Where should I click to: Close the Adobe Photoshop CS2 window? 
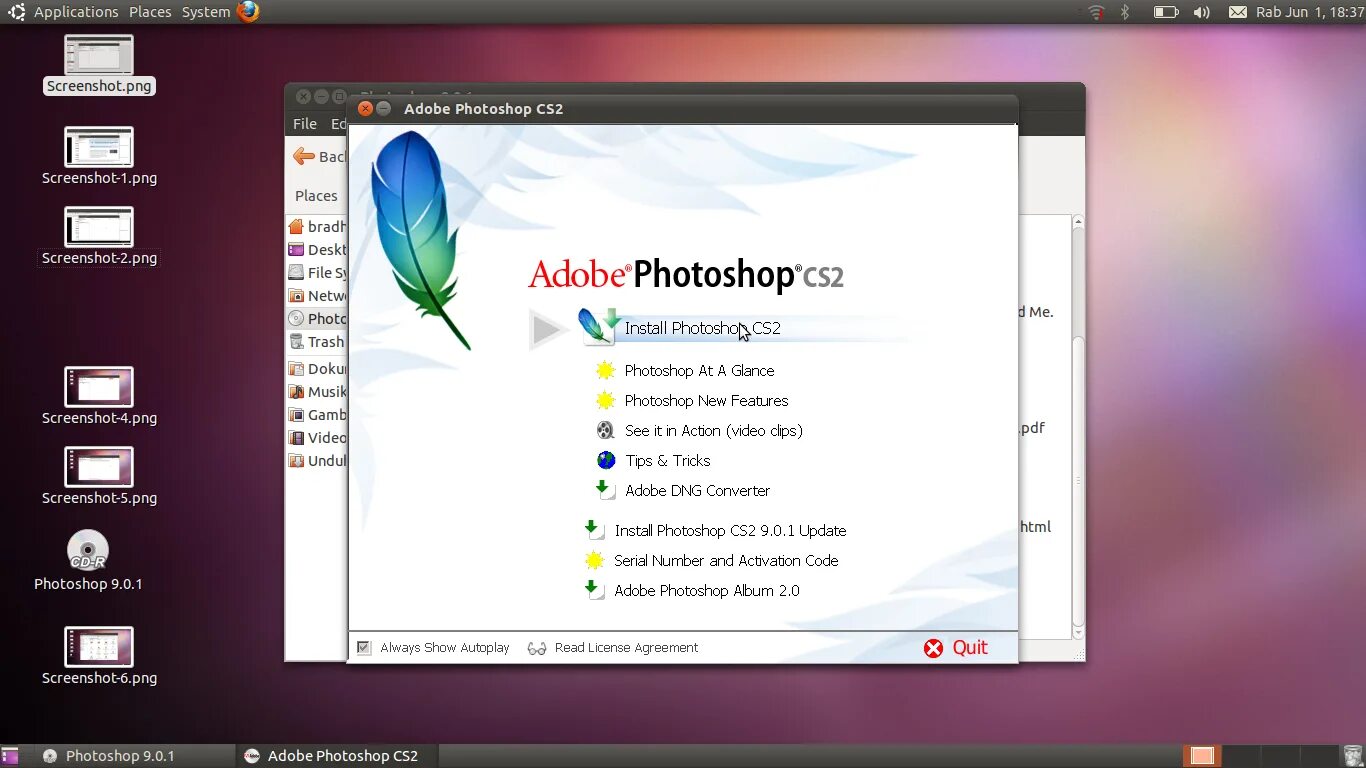(366, 109)
